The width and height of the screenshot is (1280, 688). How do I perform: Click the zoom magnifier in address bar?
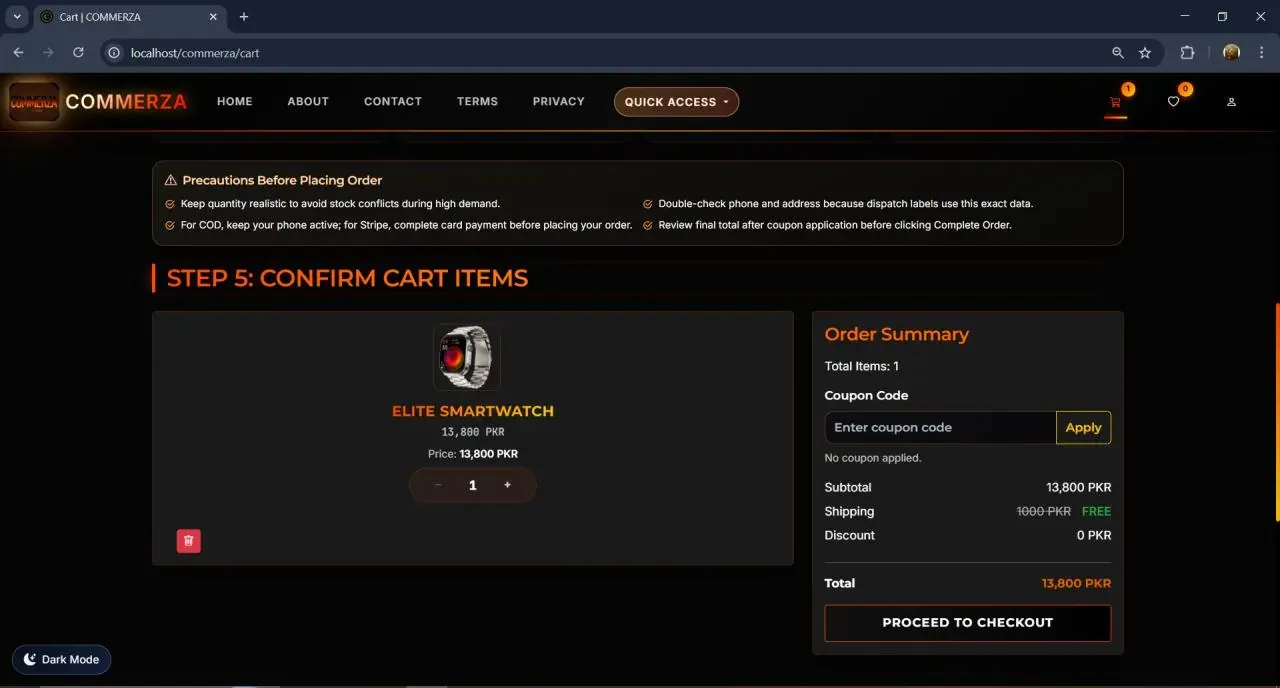pyautogui.click(x=1118, y=52)
